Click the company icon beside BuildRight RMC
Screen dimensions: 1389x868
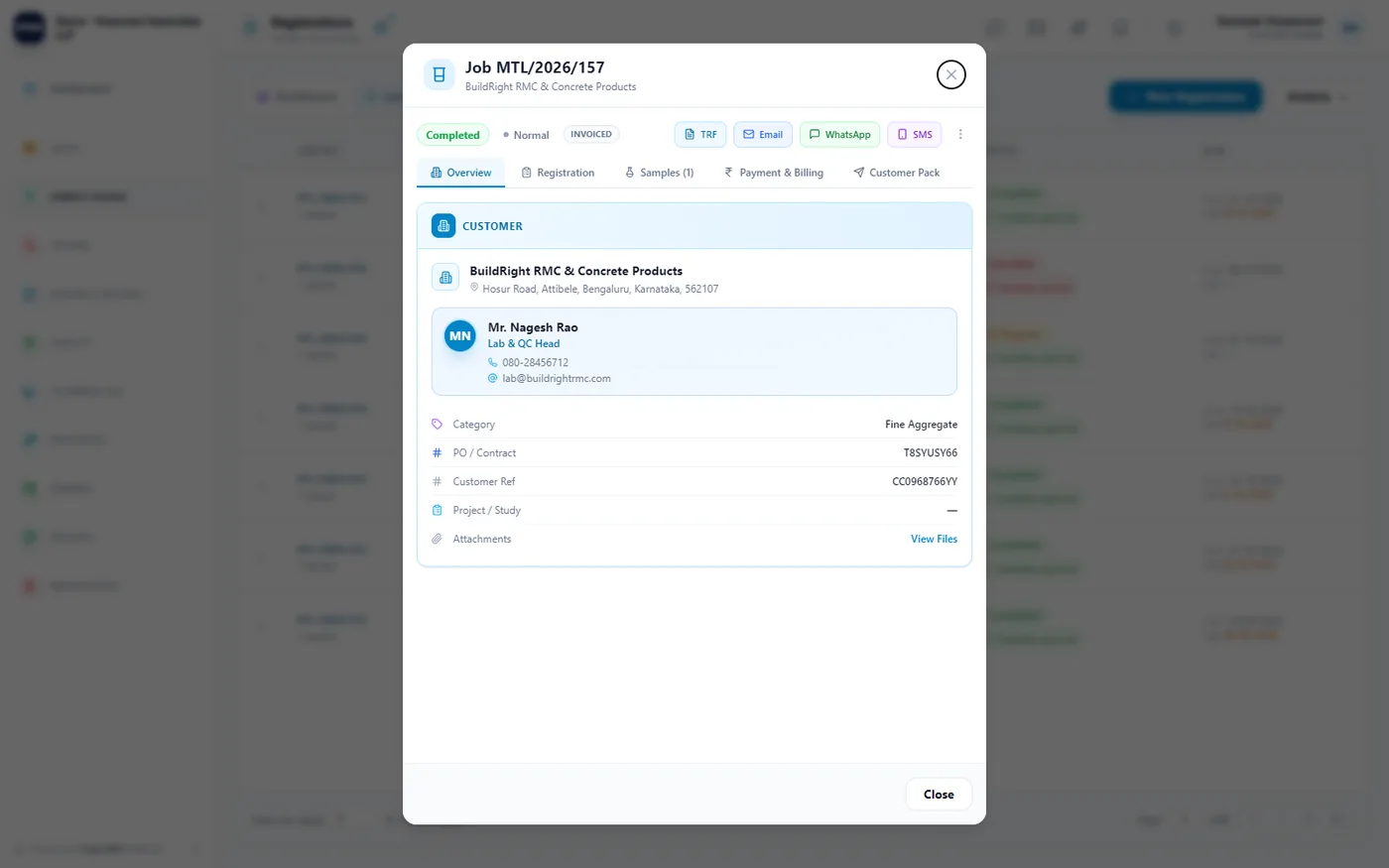coord(445,278)
